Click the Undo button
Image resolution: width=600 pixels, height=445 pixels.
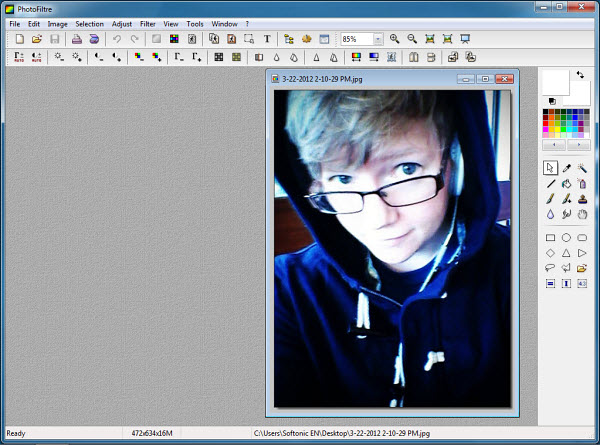pyautogui.click(x=116, y=39)
